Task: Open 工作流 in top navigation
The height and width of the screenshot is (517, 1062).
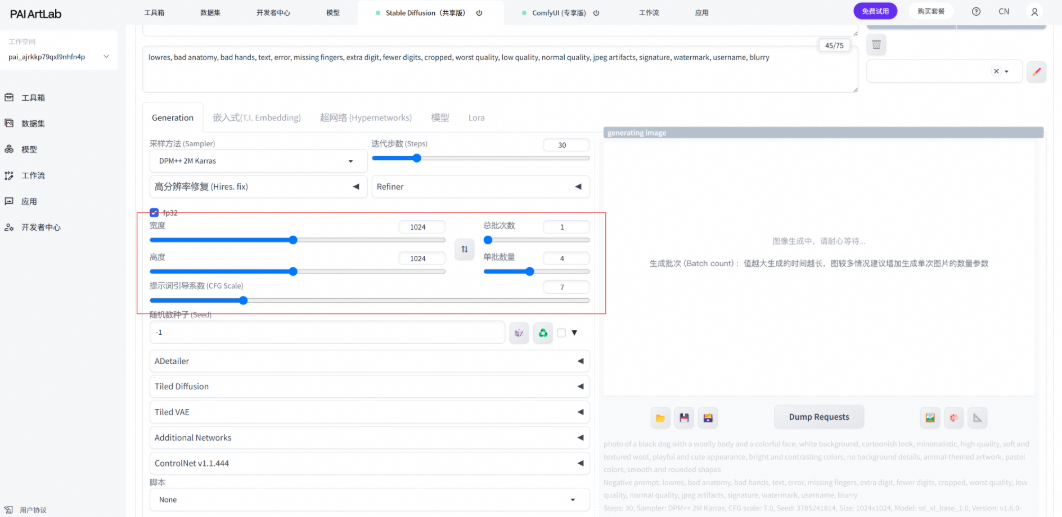Action: (x=650, y=13)
